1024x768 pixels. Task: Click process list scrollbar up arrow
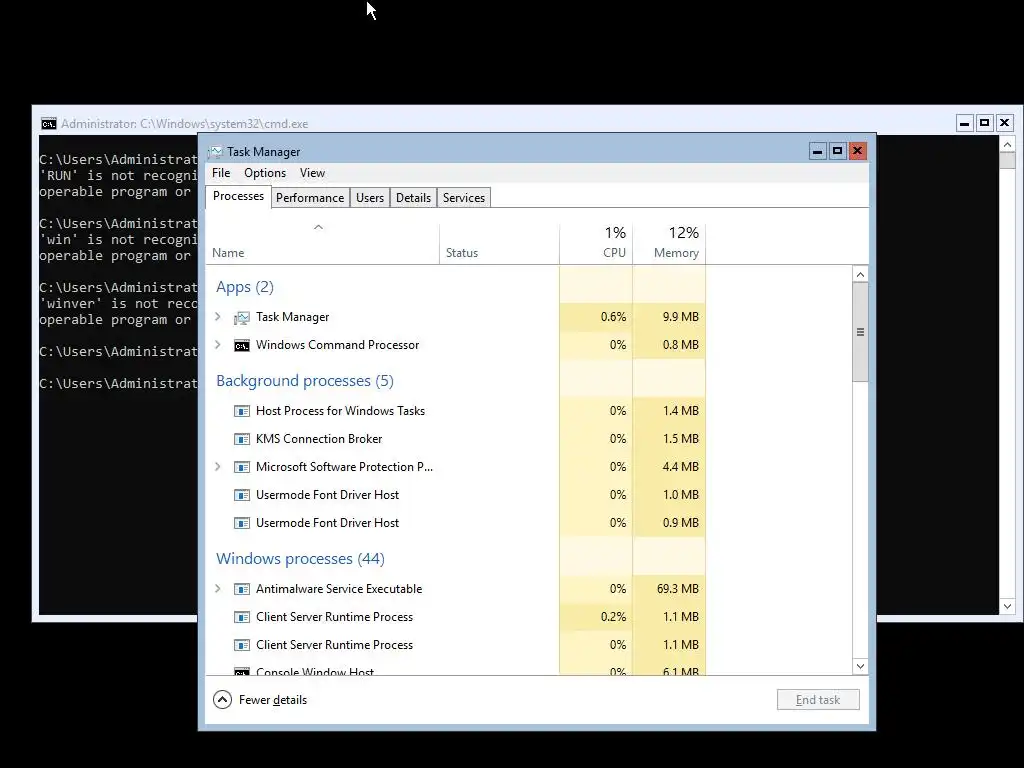click(x=860, y=275)
